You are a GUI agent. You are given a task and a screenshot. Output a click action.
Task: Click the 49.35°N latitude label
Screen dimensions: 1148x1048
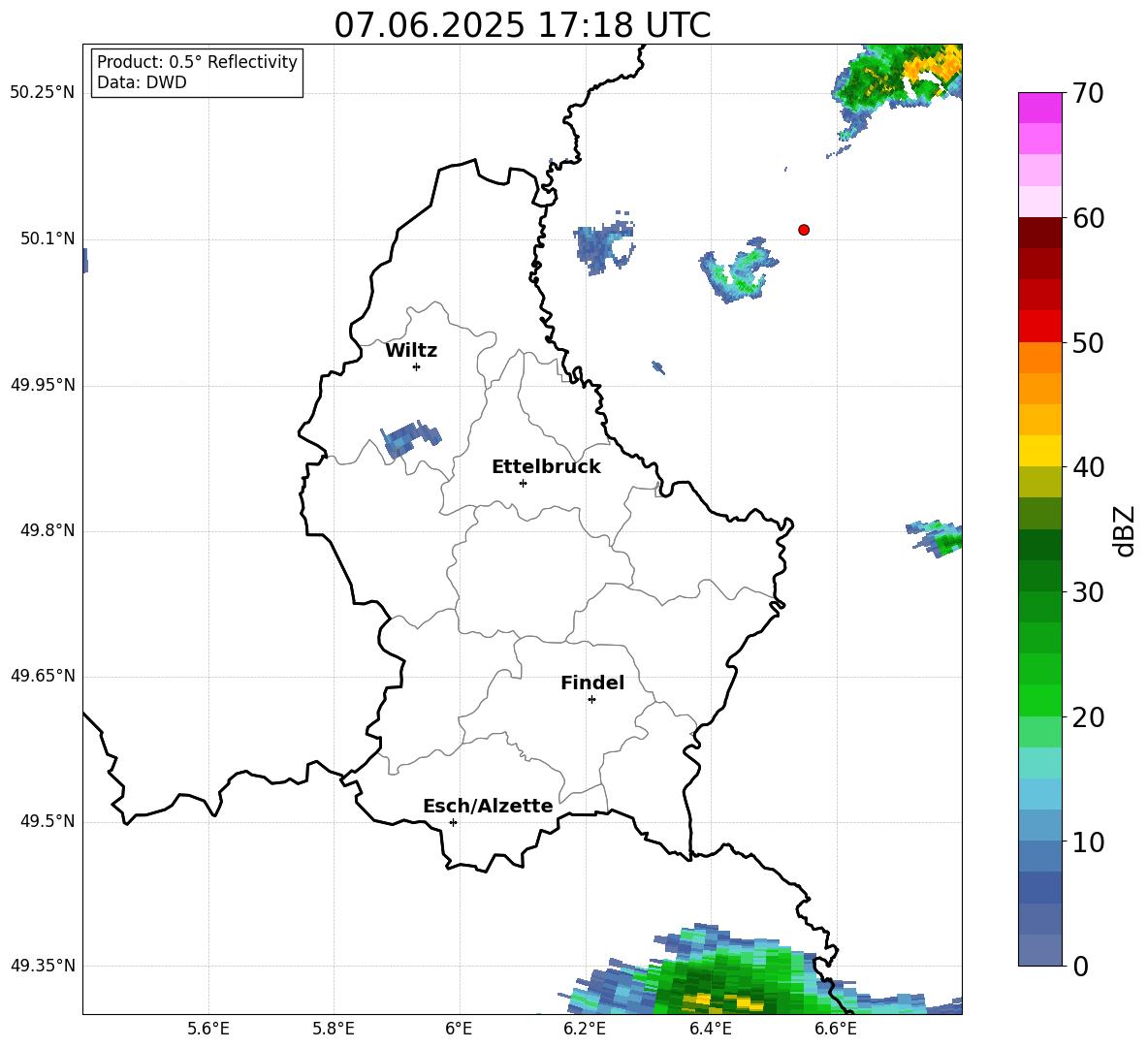pos(43,966)
